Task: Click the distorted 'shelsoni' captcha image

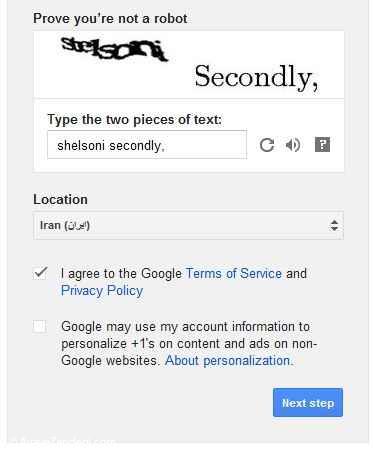Action: [114, 49]
